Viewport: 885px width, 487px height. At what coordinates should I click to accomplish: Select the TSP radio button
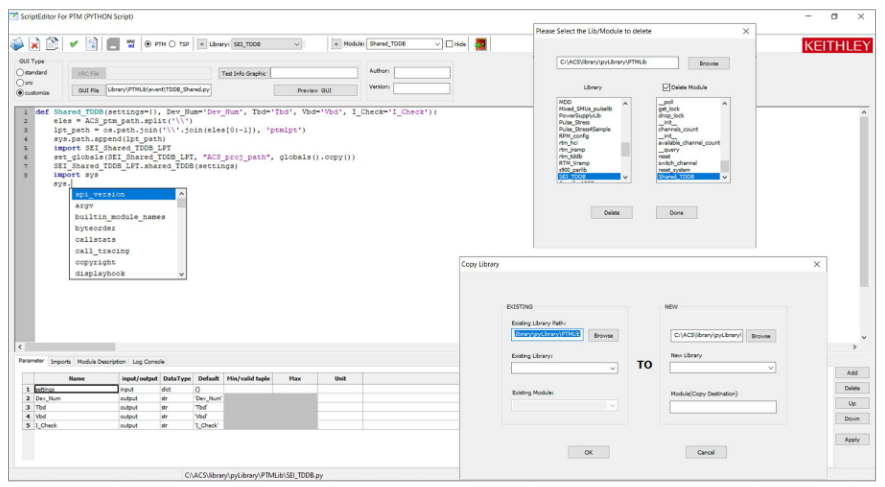(172, 44)
